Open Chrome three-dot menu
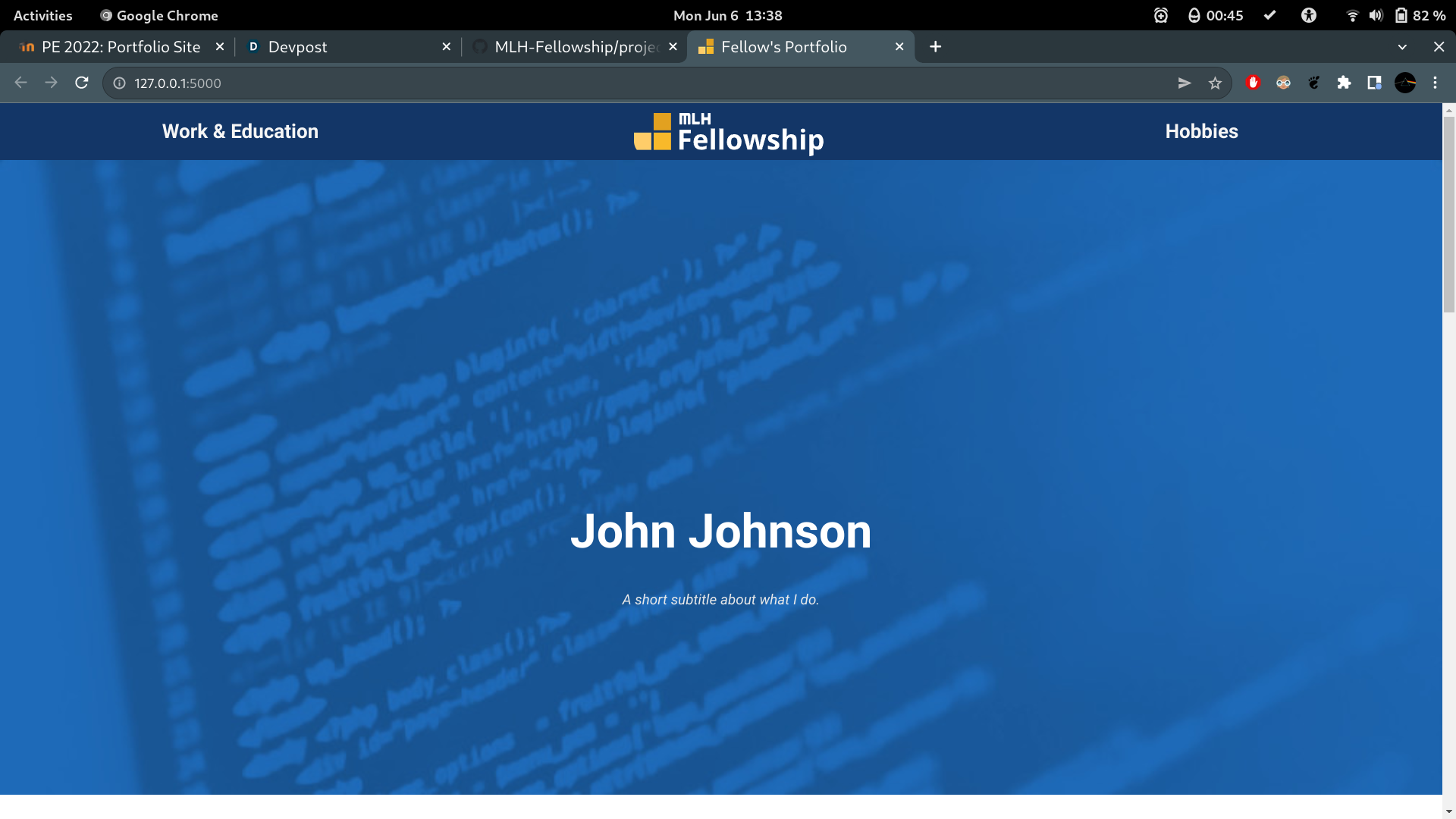The width and height of the screenshot is (1456, 819). (x=1435, y=83)
